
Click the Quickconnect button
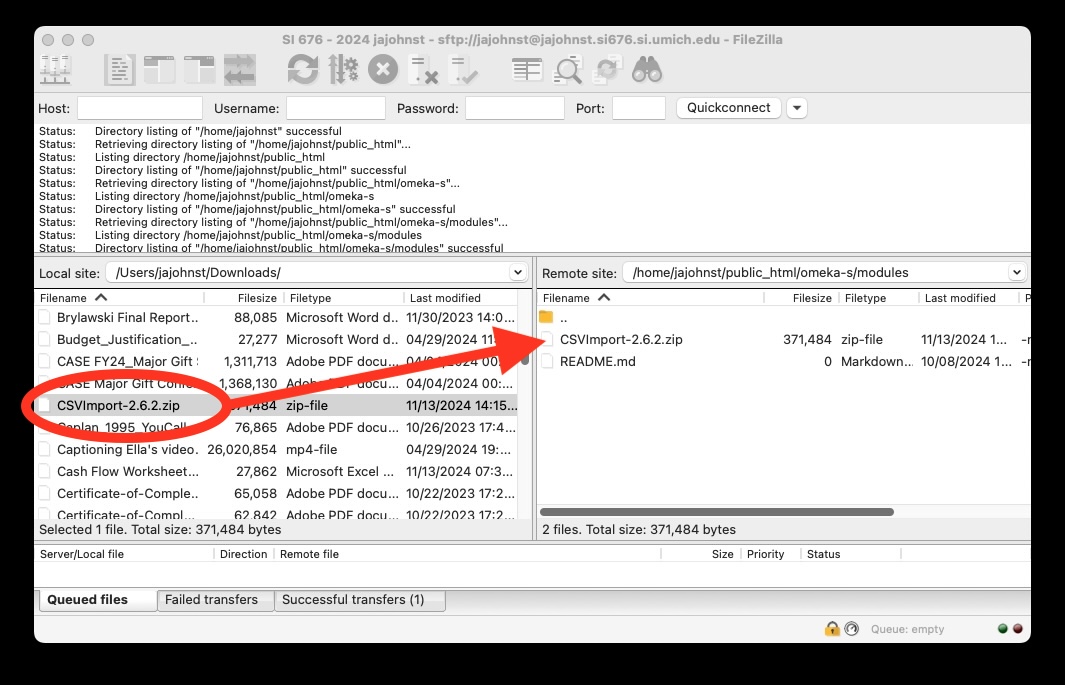click(728, 108)
